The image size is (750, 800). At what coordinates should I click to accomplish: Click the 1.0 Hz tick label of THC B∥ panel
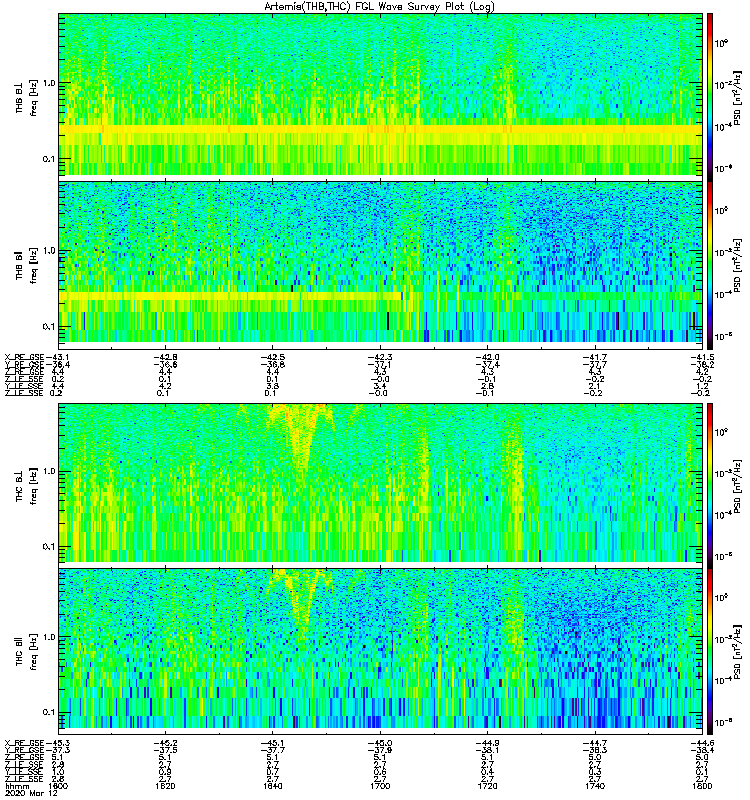pos(49,637)
